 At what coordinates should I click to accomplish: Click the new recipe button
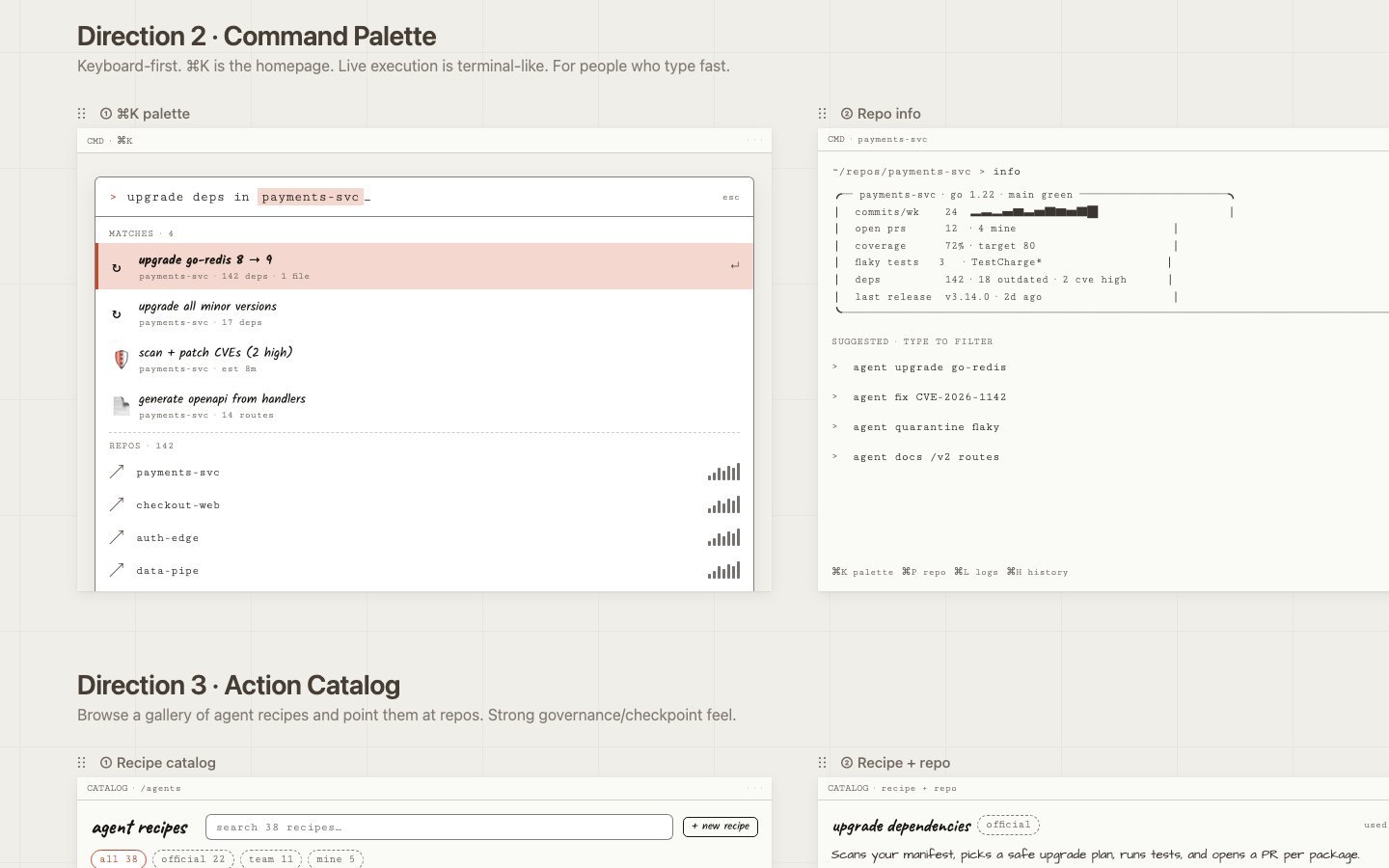[x=721, y=827]
